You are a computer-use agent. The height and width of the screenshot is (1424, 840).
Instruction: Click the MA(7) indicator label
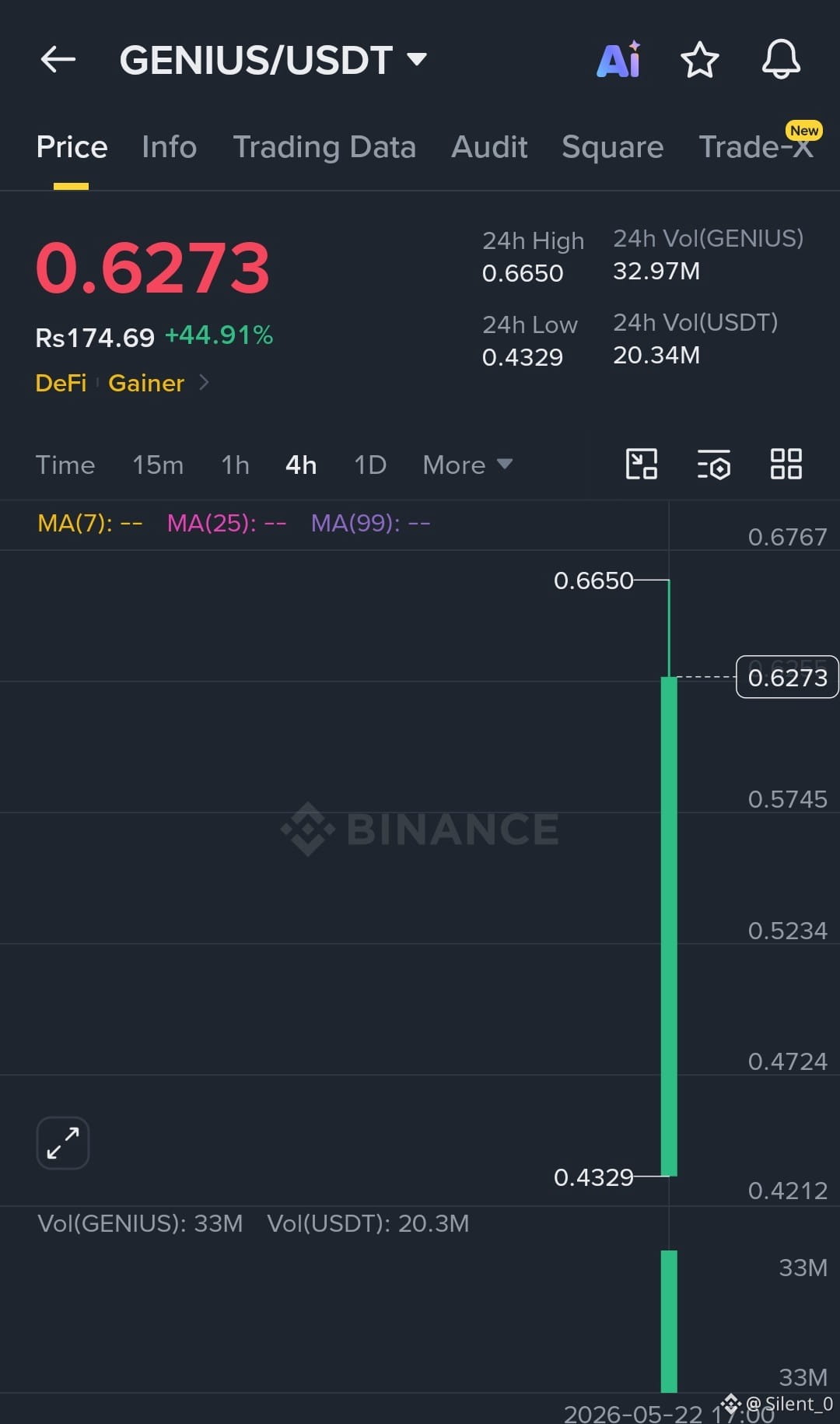90,523
